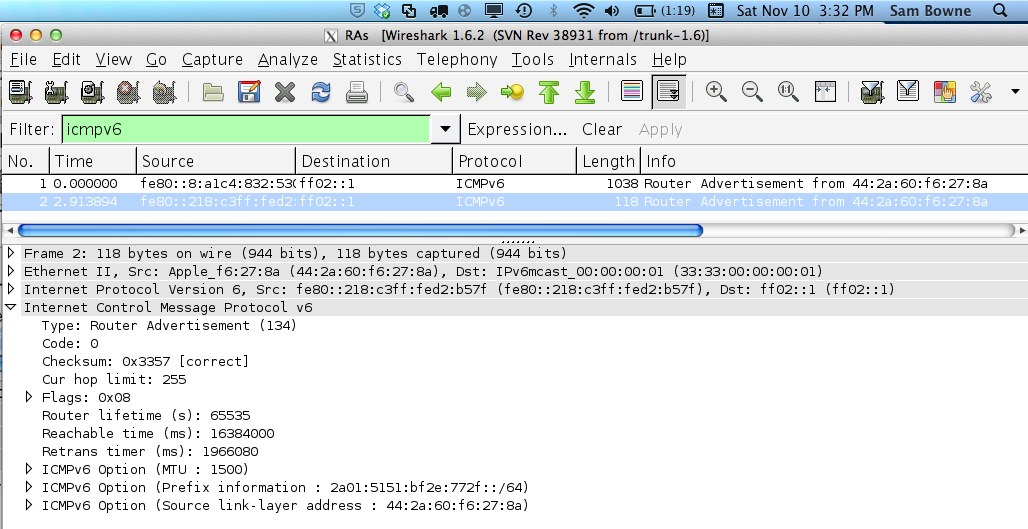Open the Tools menu
Image resolution: width=1028 pixels, height=529 pixels.
click(x=532, y=60)
